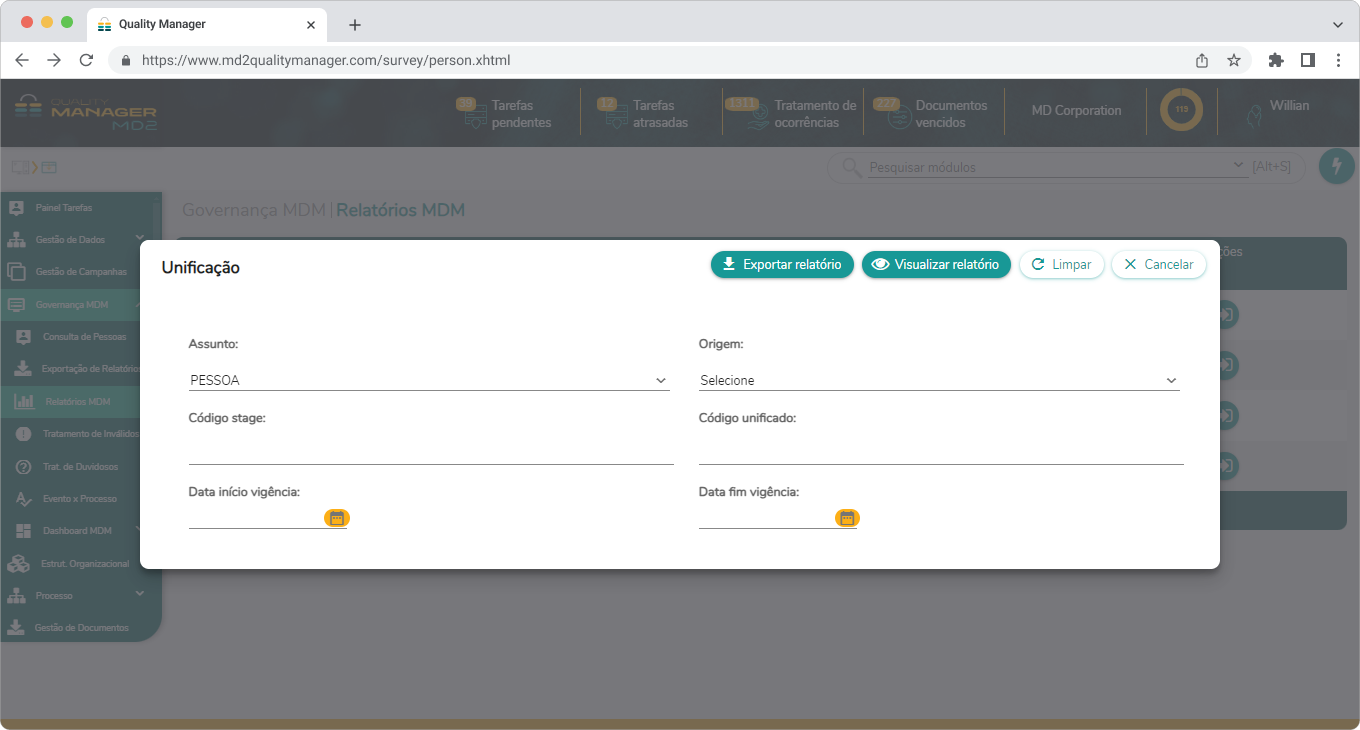The image size is (1360, 730).
Task: Open Documentos vencidos header icon
Action: 896,113
